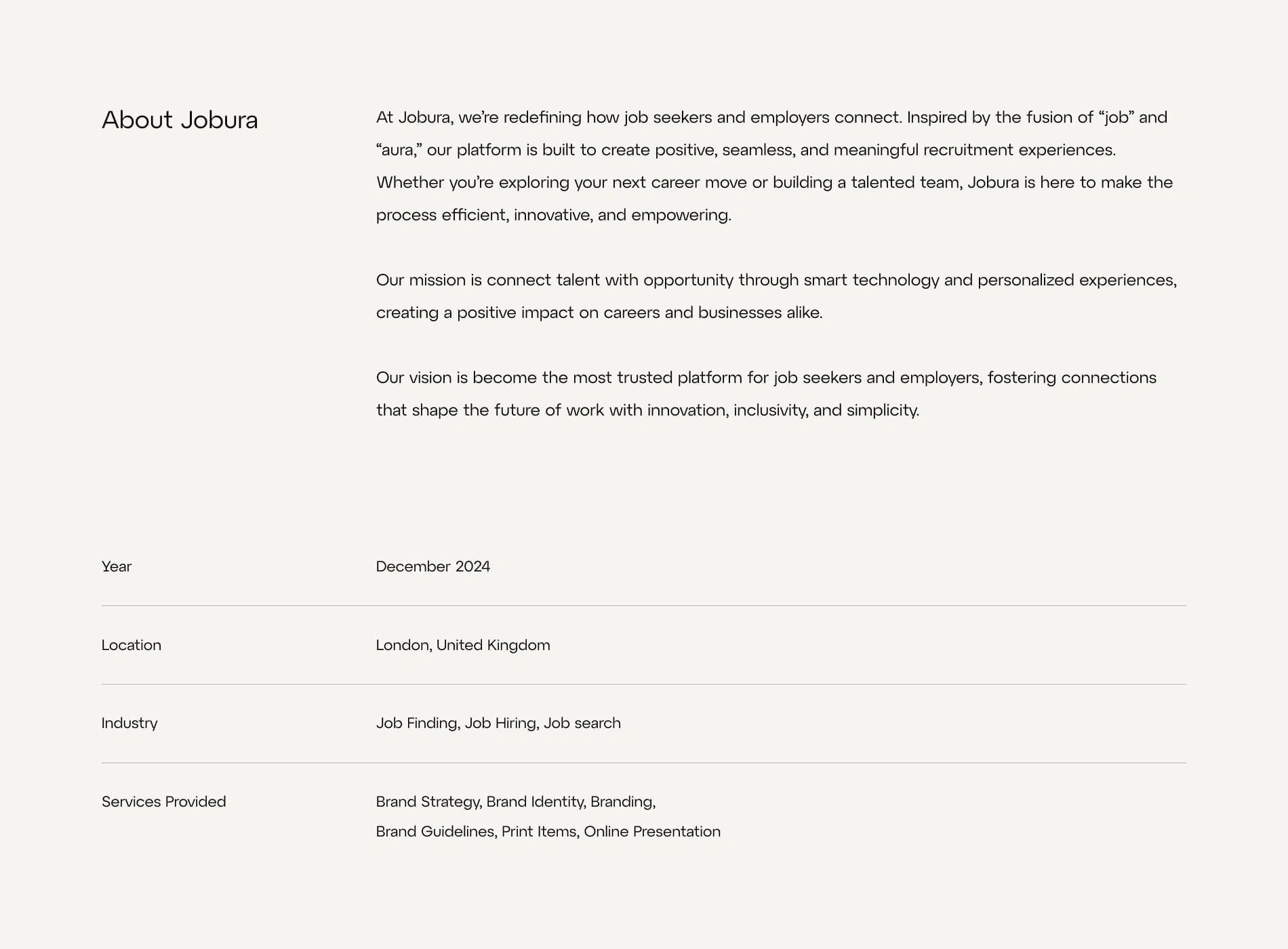Image resolution: width=1288 pixels, height=949 pixels.
Task: Click the December 2024 value
Action: (x=432, y=567)
